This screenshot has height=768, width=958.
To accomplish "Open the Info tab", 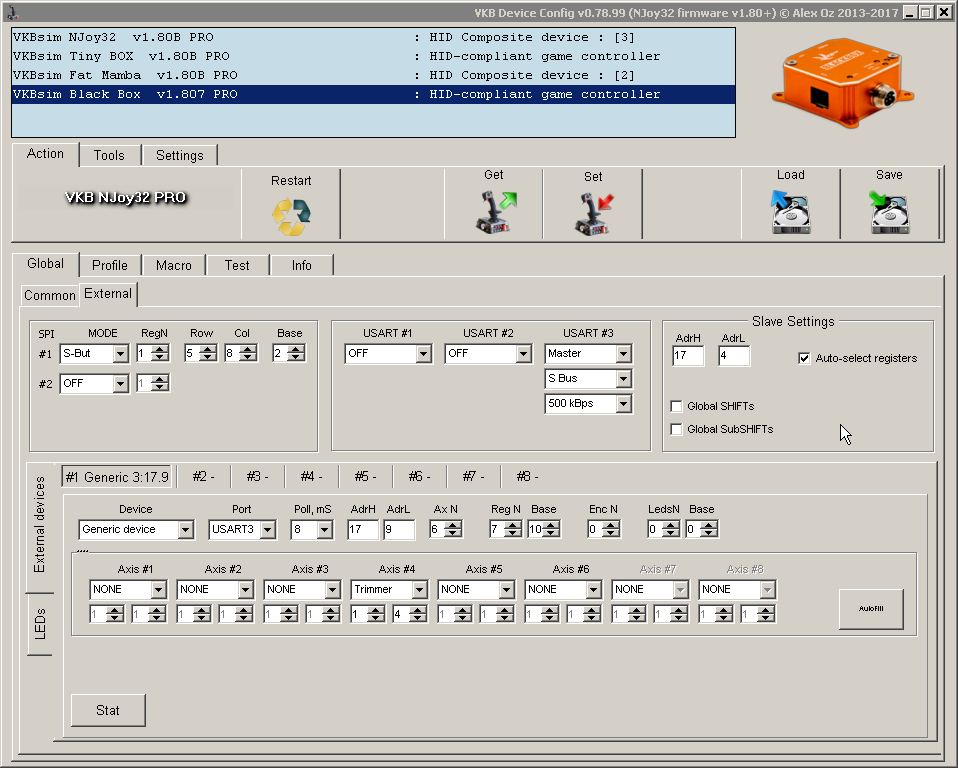I will (302, 265).
